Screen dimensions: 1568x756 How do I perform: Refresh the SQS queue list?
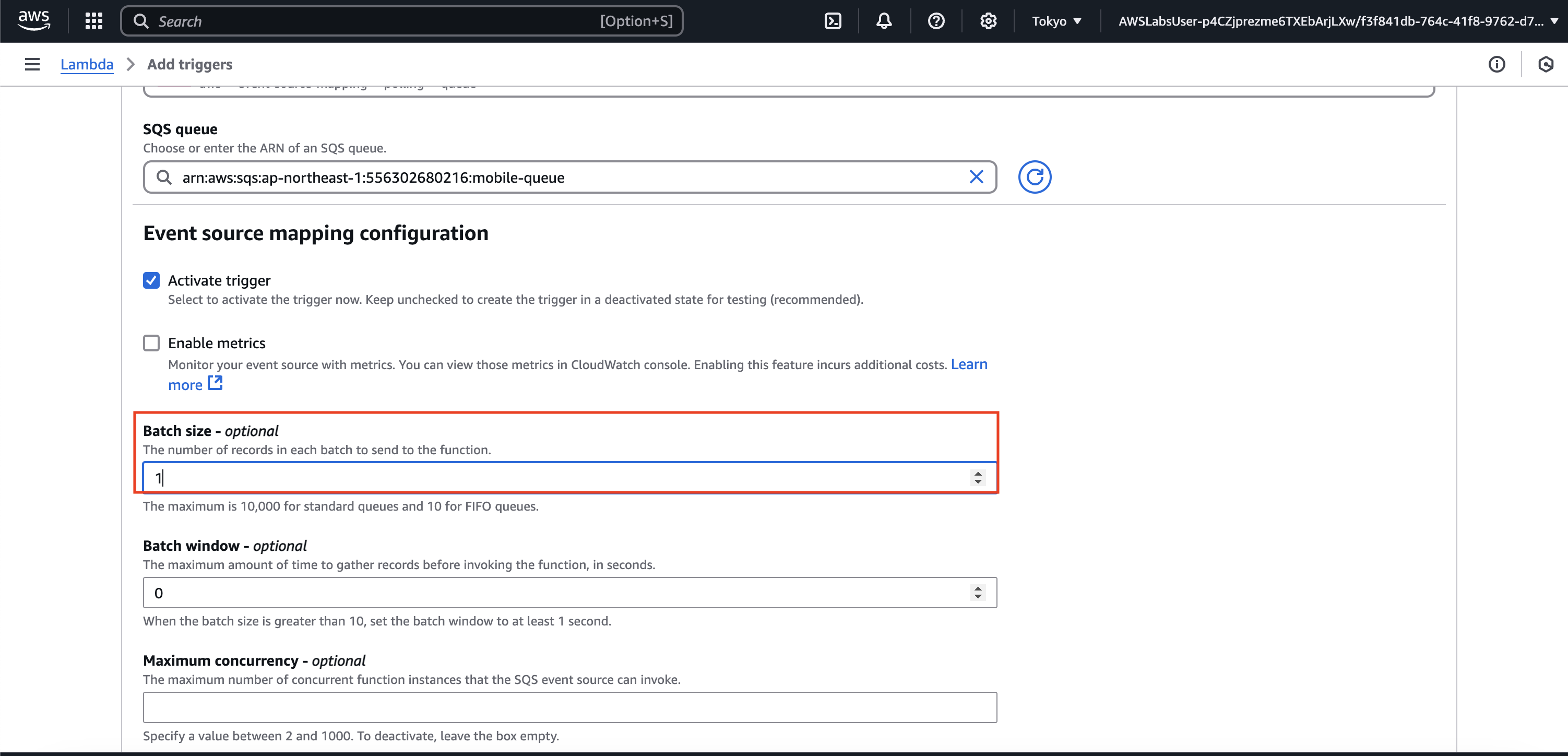pyautogui.click(x=1034, y=177)
